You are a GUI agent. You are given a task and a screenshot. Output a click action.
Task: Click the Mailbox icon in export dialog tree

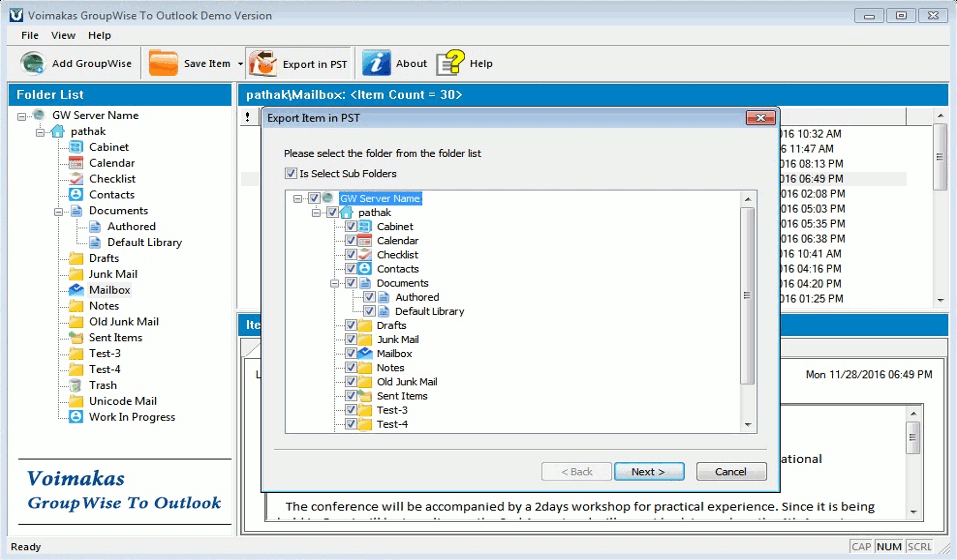[364, 353]
